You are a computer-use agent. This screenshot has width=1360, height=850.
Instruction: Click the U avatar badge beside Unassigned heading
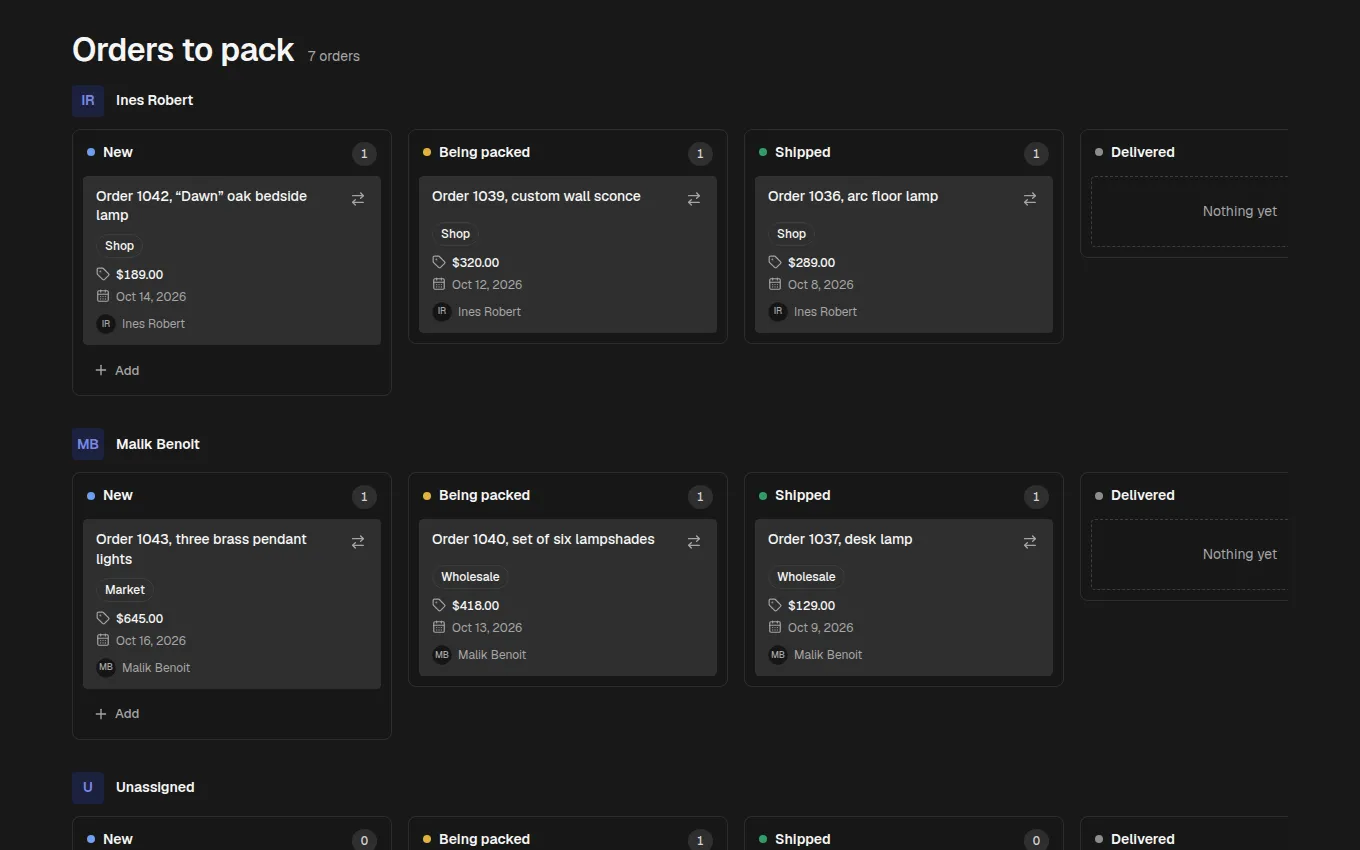point(88,787)
